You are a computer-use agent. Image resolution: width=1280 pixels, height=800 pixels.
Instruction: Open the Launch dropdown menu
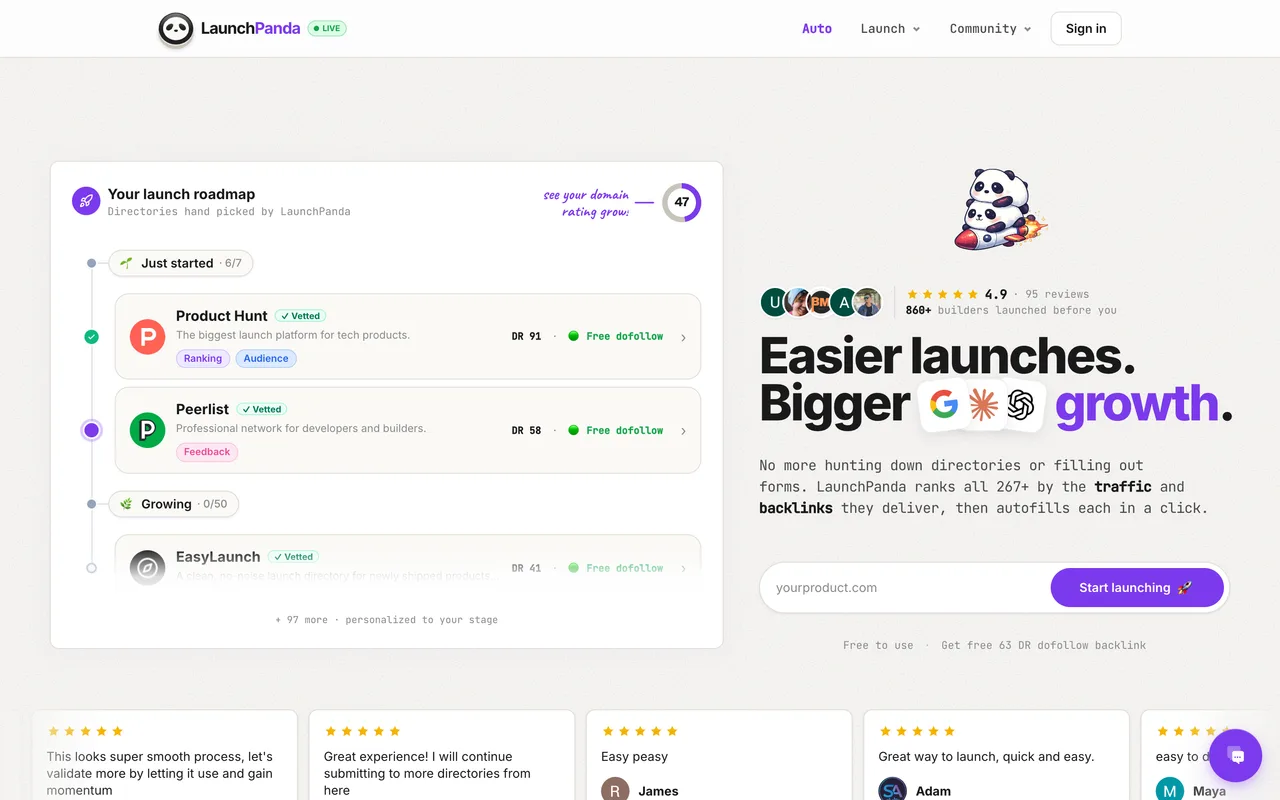coord(890,29)
